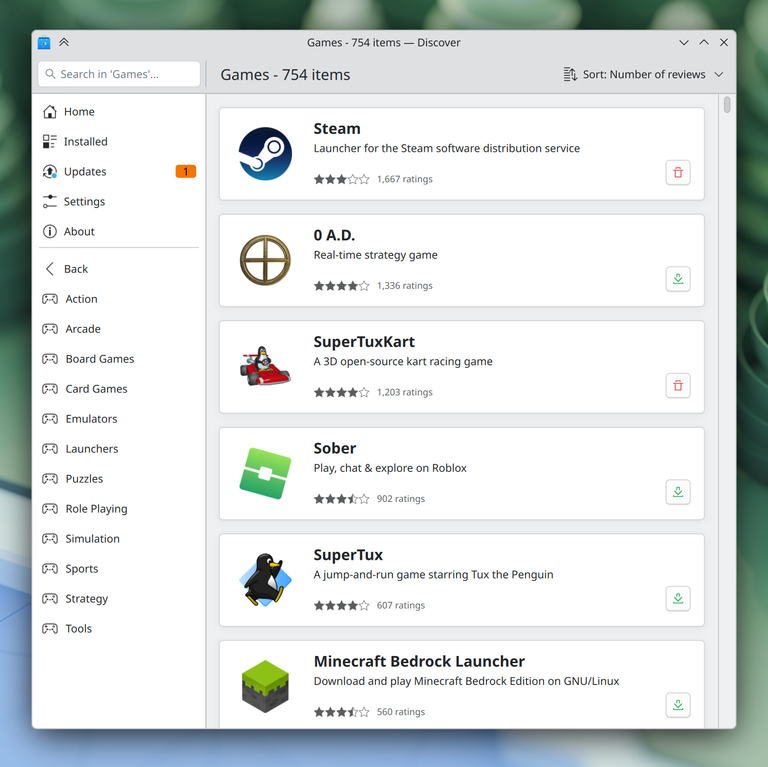The height and width of the screenshot is (767, 768).
Task: Install Sober using the download icon
Action: [678, 492]
